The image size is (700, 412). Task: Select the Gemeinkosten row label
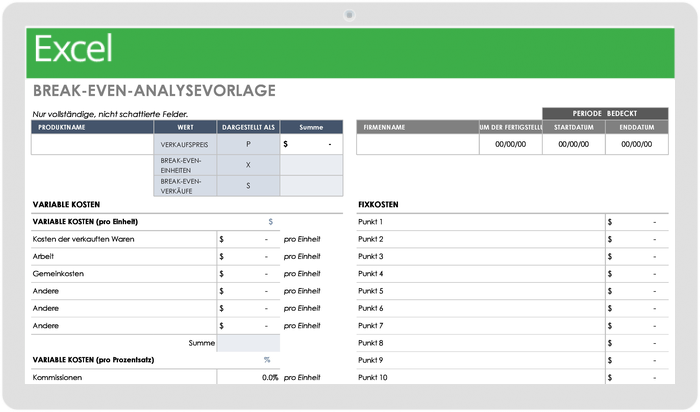pyautogui.click(x=58, y=274)
